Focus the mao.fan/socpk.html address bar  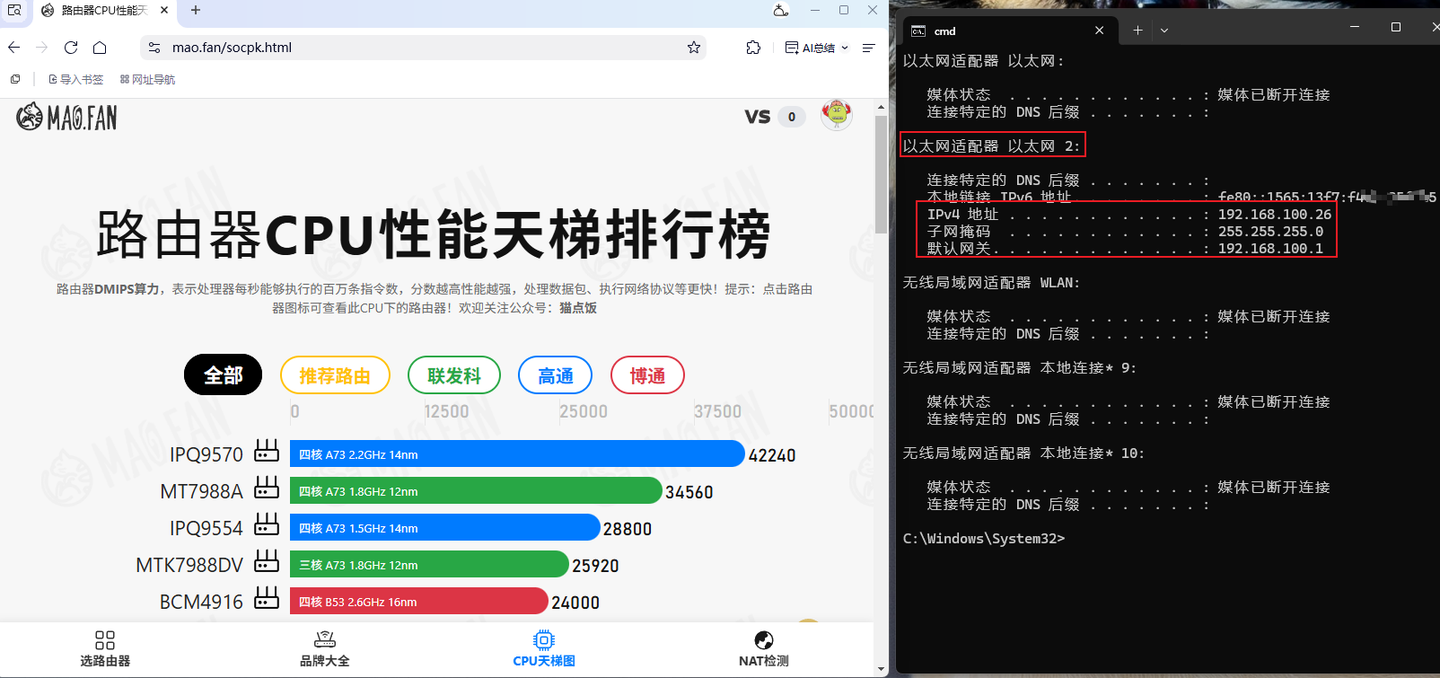[425, 47]
